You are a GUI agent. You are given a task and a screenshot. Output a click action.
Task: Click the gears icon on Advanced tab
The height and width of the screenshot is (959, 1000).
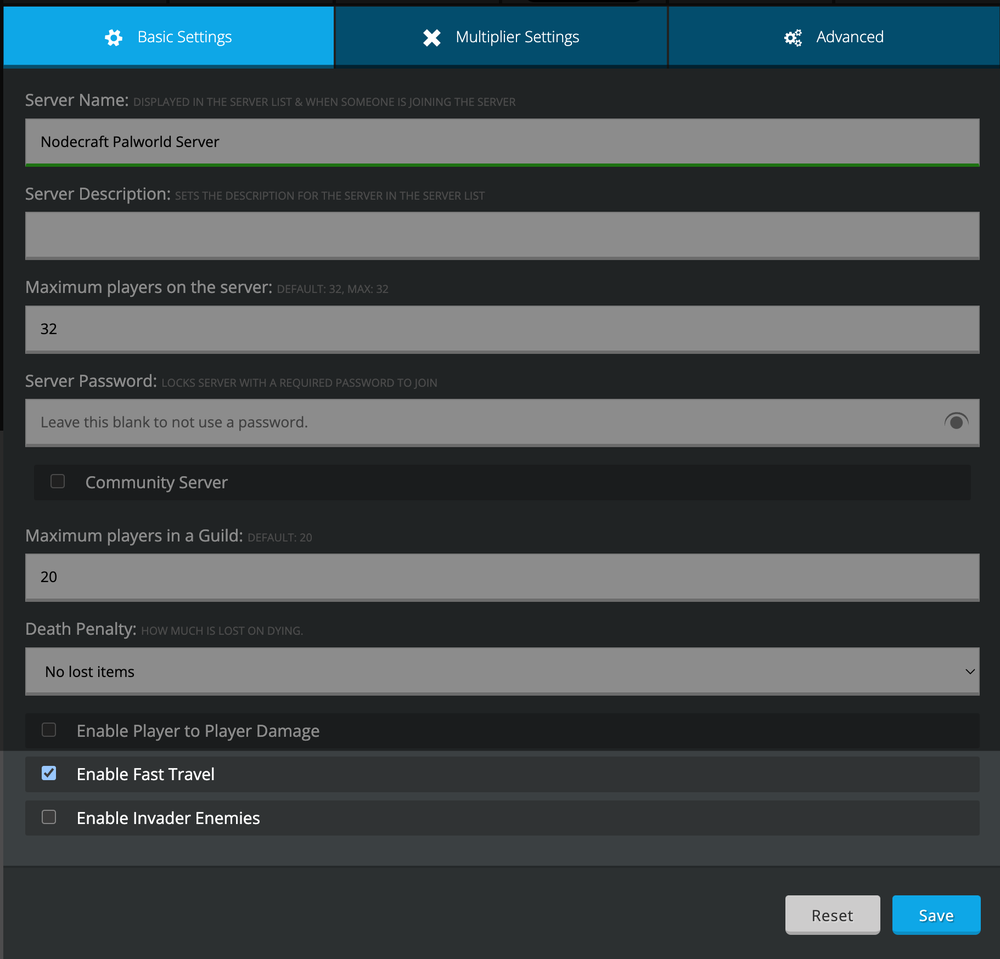tap(792, 36)
